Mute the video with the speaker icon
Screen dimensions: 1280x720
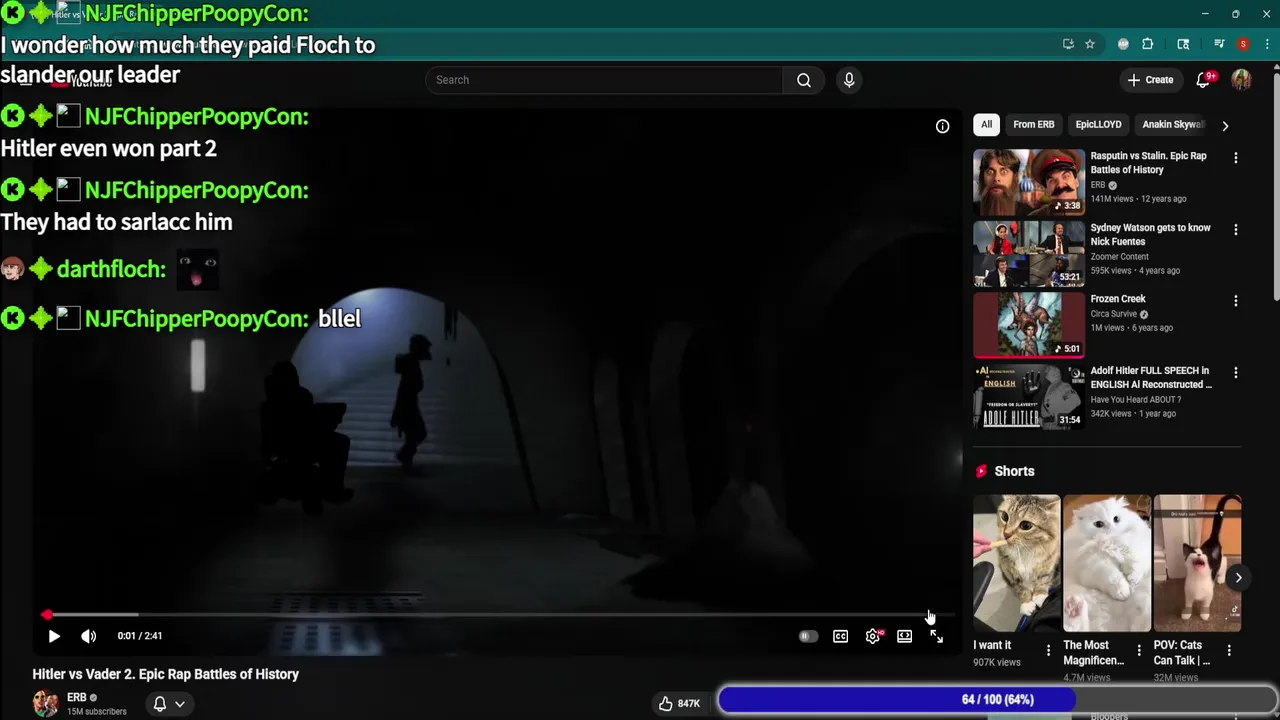pos(89,636)
